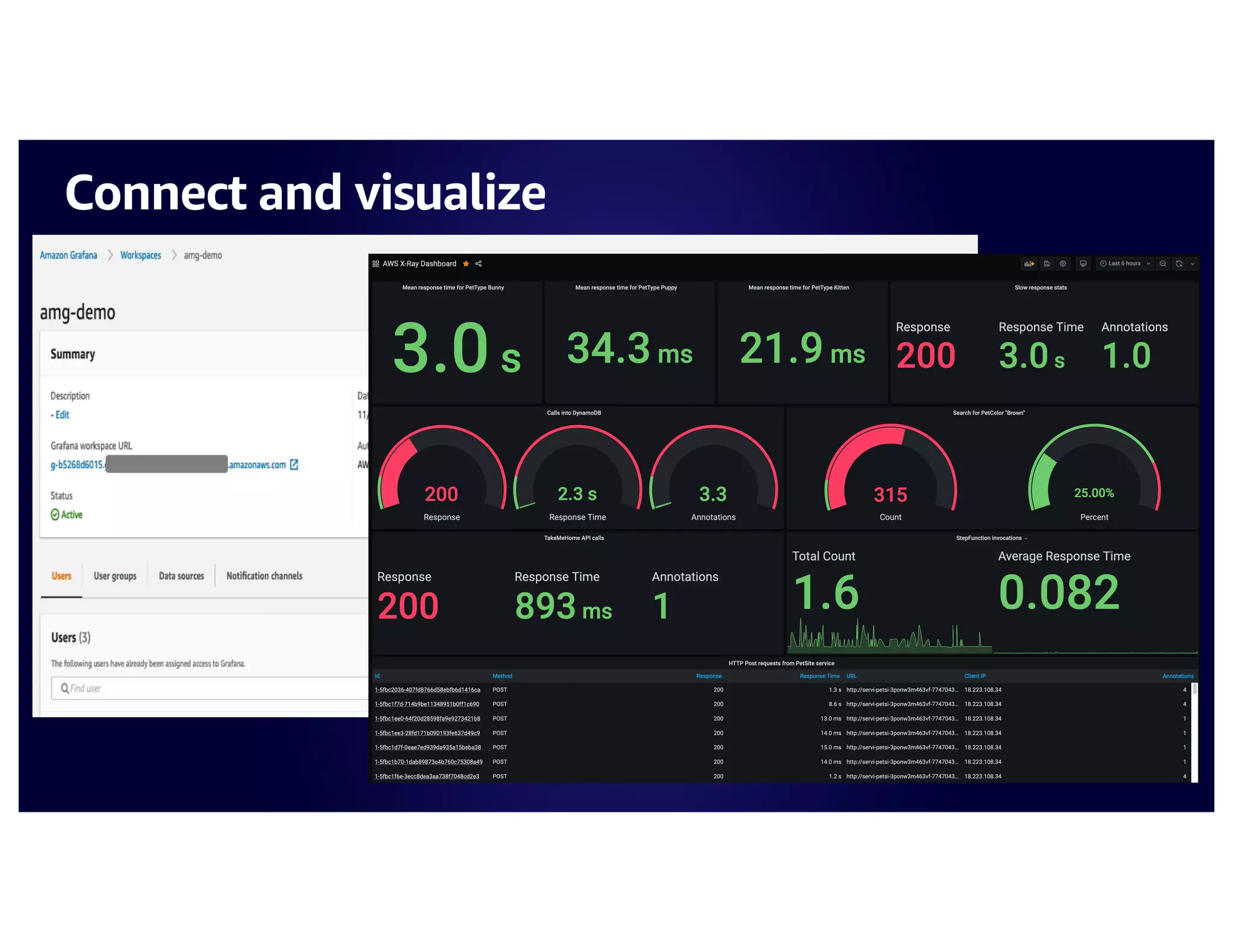This screenshot has width=1233, height=952.
Task: Open the Notification channels tab
Action: click(264, 576)
